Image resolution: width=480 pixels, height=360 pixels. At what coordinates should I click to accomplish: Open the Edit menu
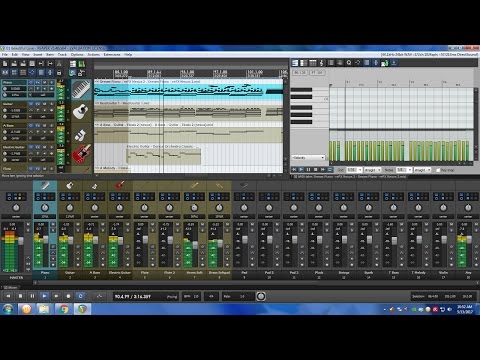(15, 54)
